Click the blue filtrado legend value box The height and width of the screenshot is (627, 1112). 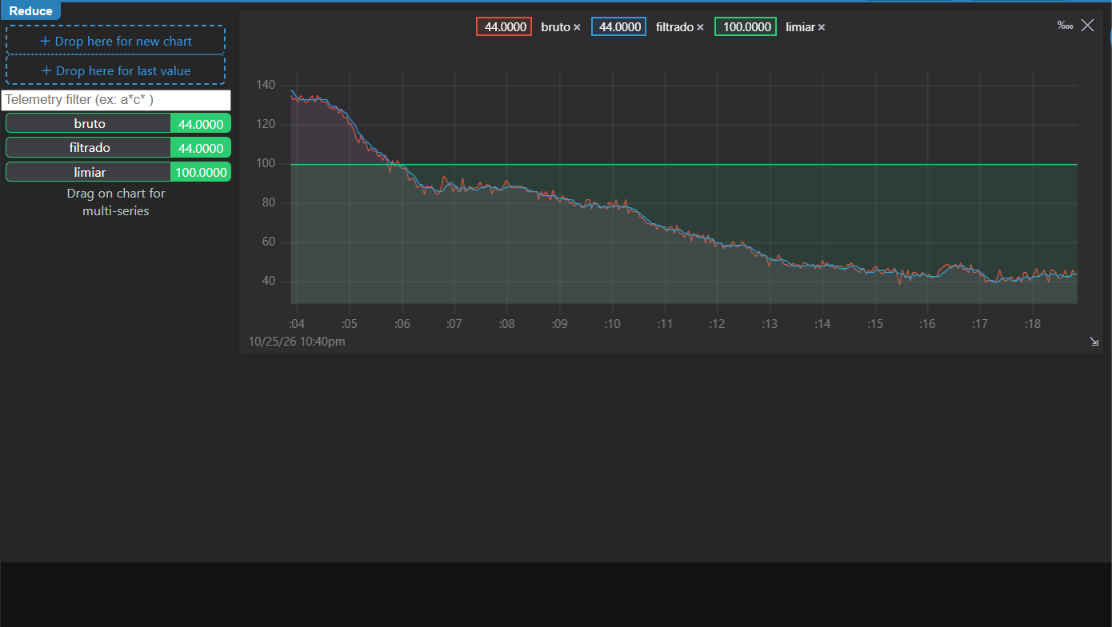(618, 27)
